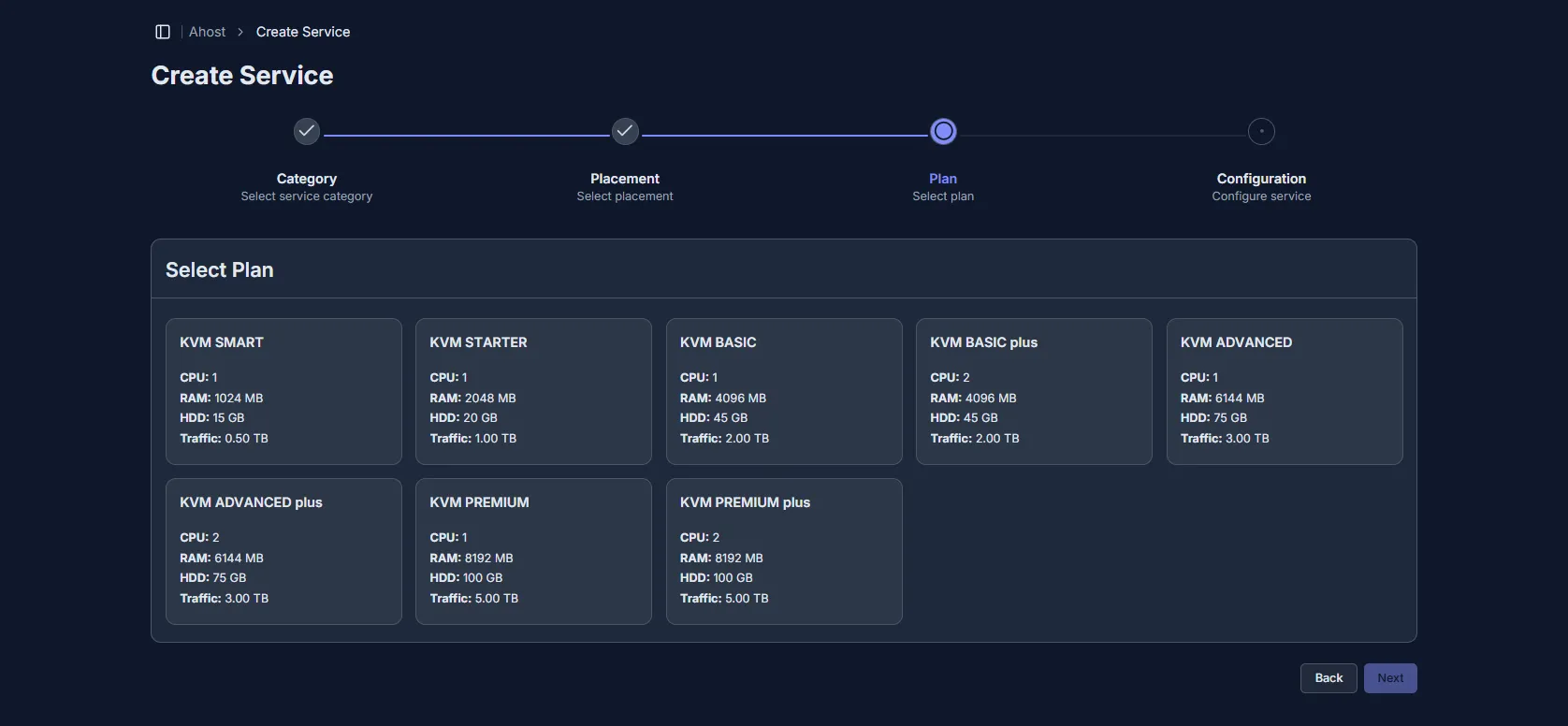Viewport: 1568px width, 726px height.
Task: Go to the Placement step label
Action: (x=625, y=179)
